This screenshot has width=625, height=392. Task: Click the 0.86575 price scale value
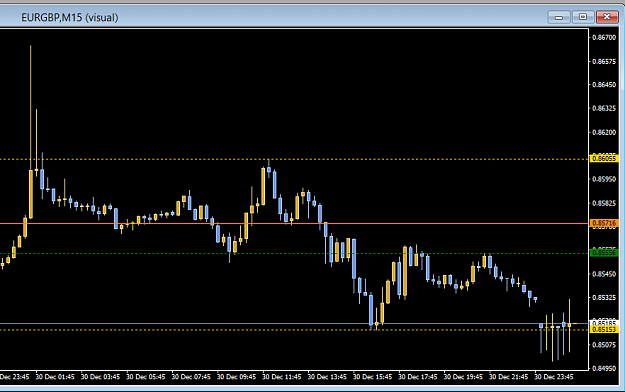[604, 61]
